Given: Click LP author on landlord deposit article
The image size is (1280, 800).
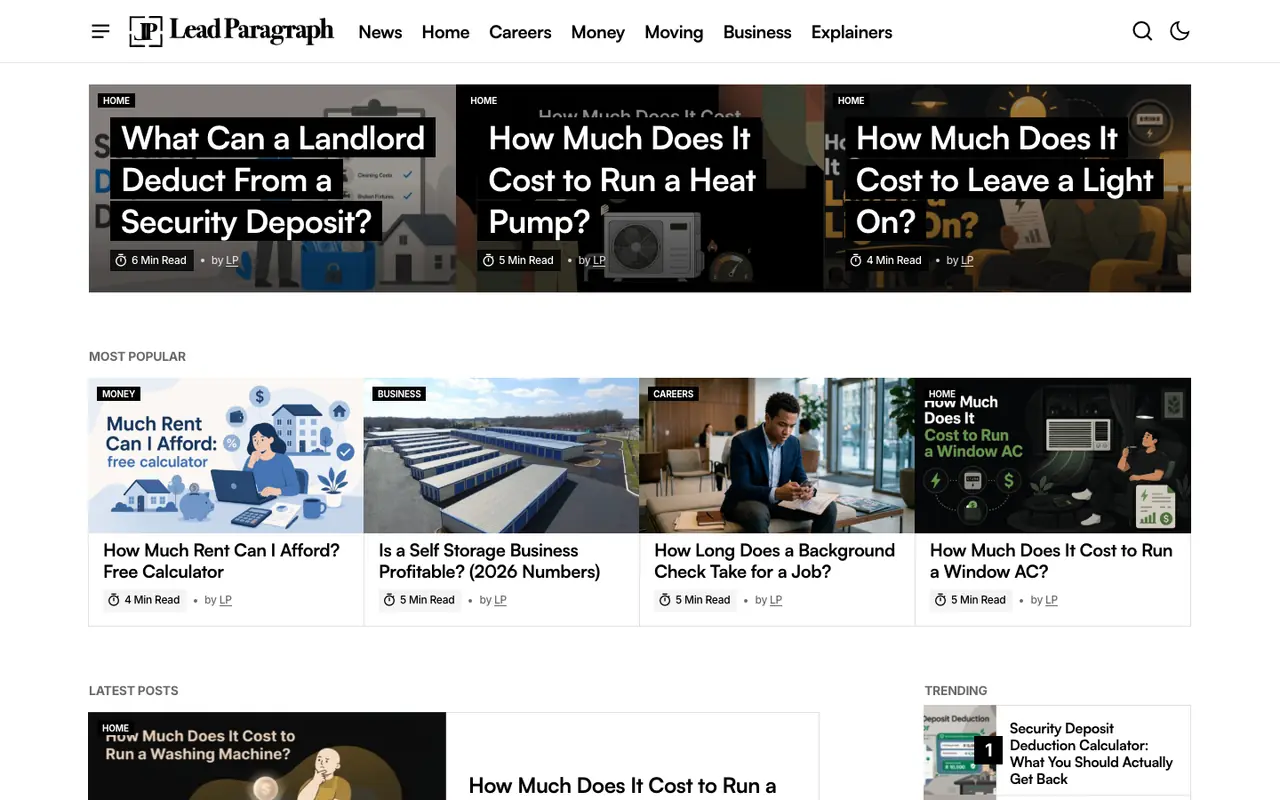Looking at the screenshot, I should (232, 260).
